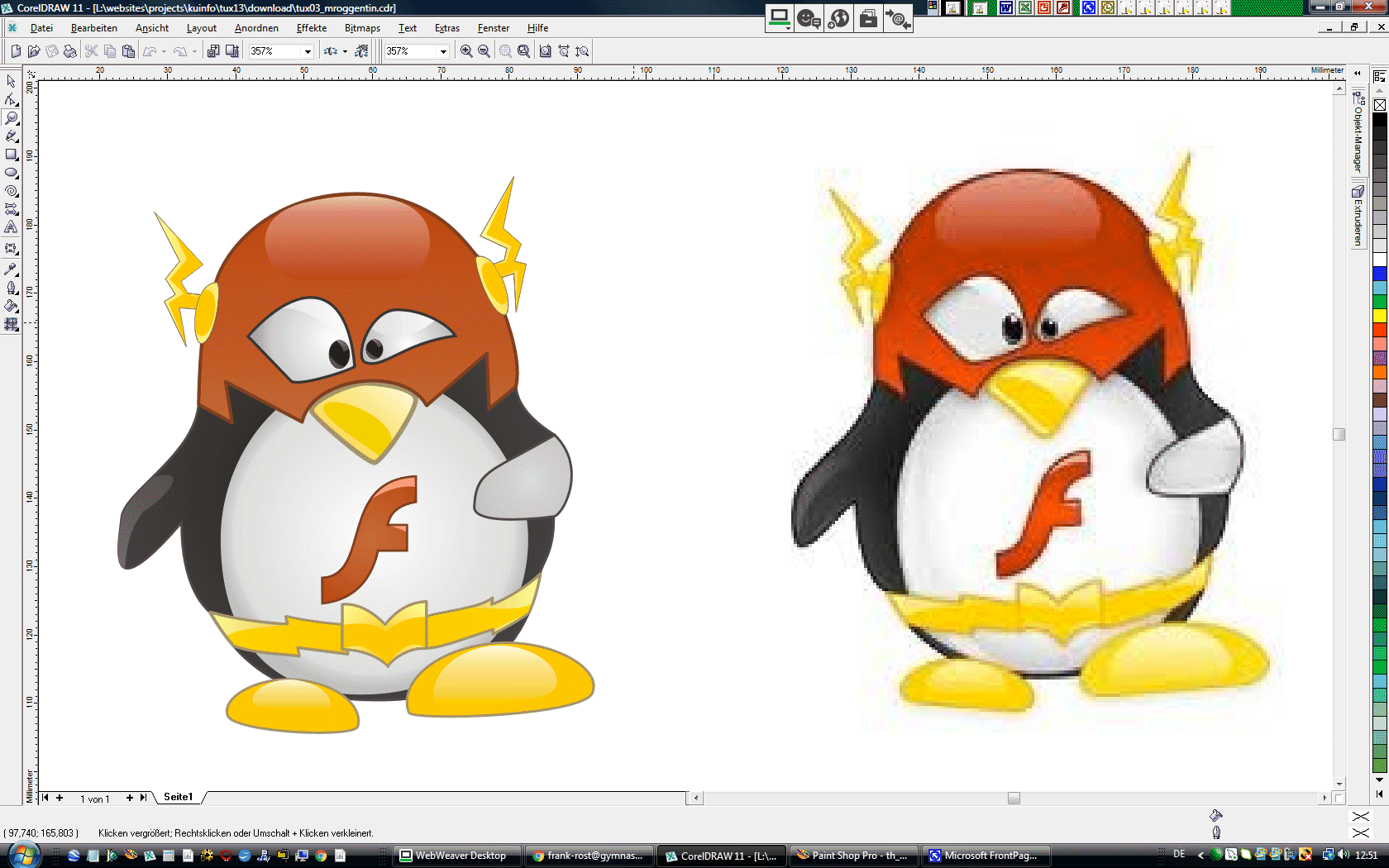Click the Paste toolbar icon

(x=128, y=51)
